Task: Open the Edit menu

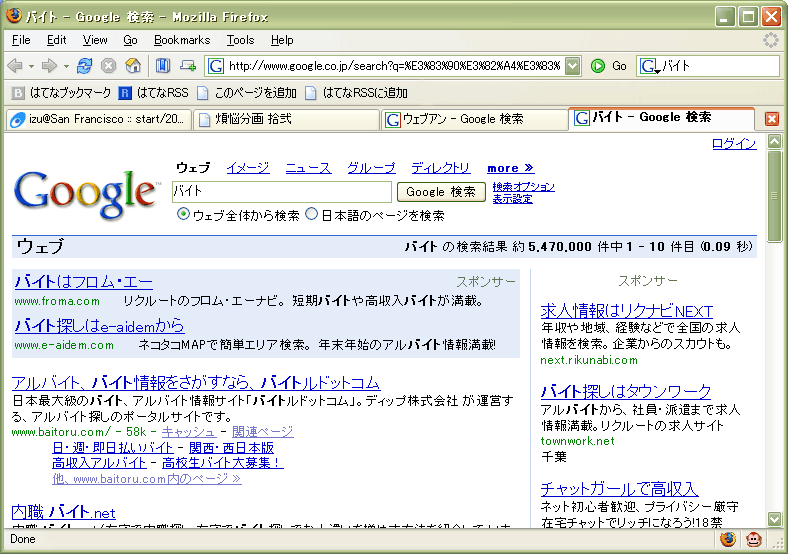Action: (56, 40)
